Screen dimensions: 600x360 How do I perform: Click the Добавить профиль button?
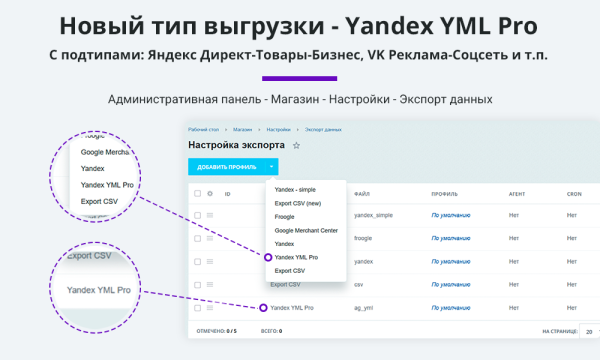click(x=227, y=167)
